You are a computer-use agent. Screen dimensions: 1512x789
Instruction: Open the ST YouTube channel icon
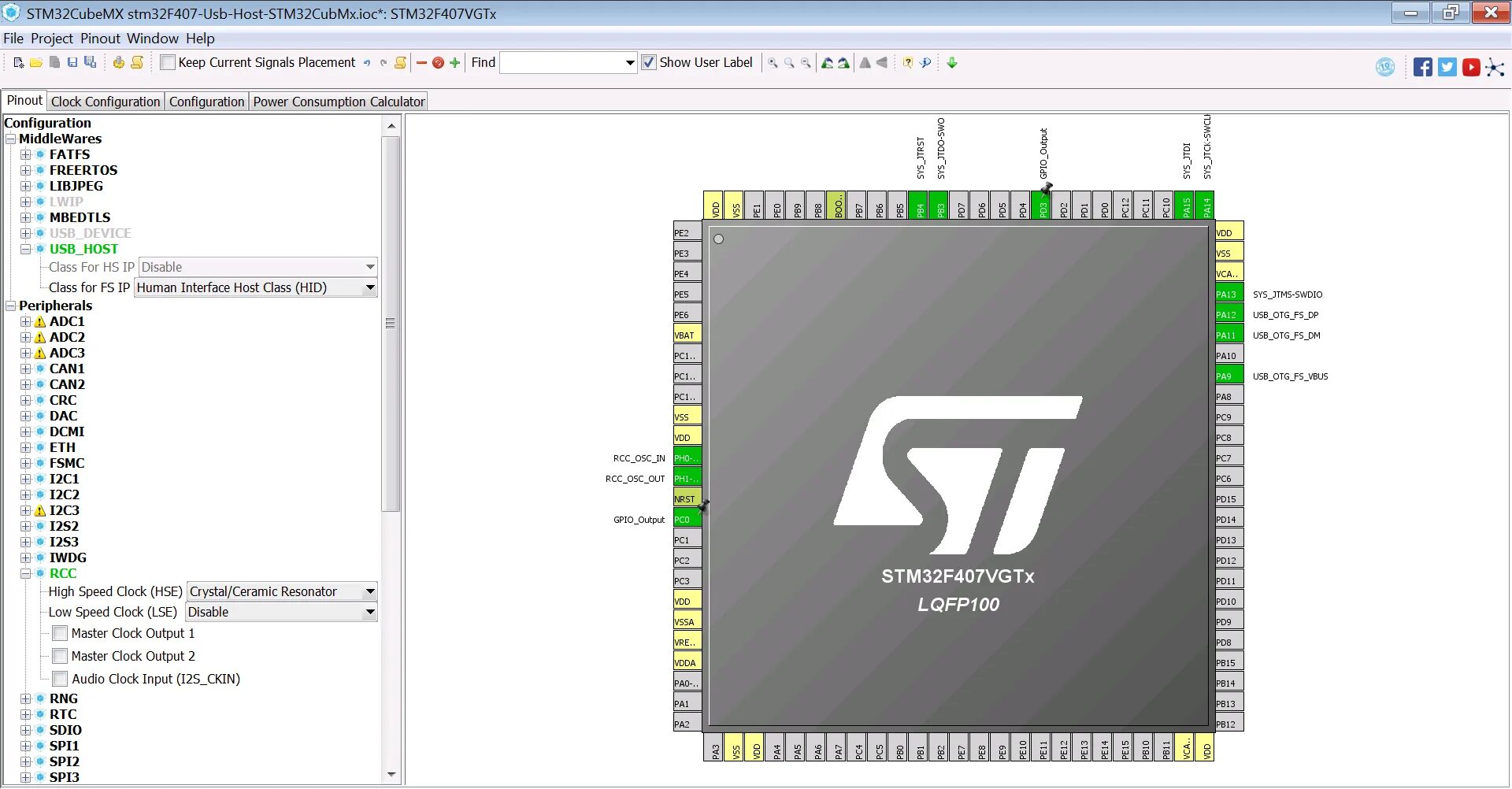1471,67
